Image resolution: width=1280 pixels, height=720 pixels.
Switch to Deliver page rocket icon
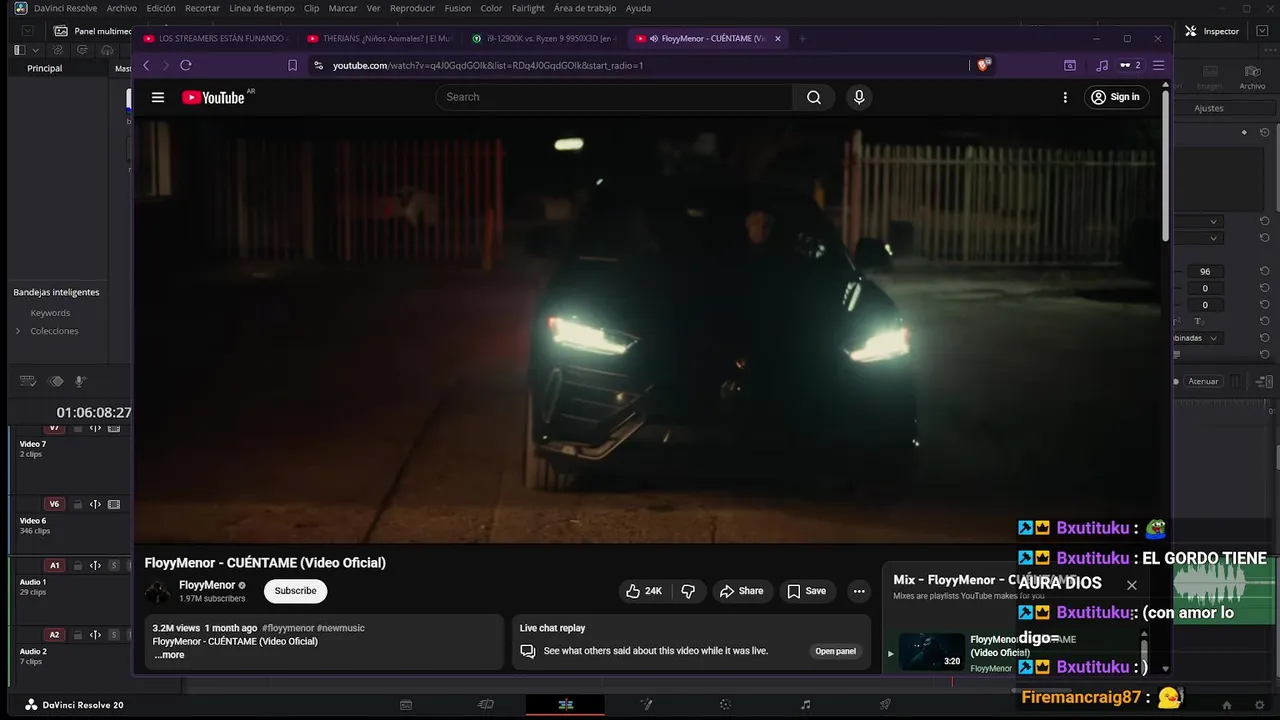[885, 705]
